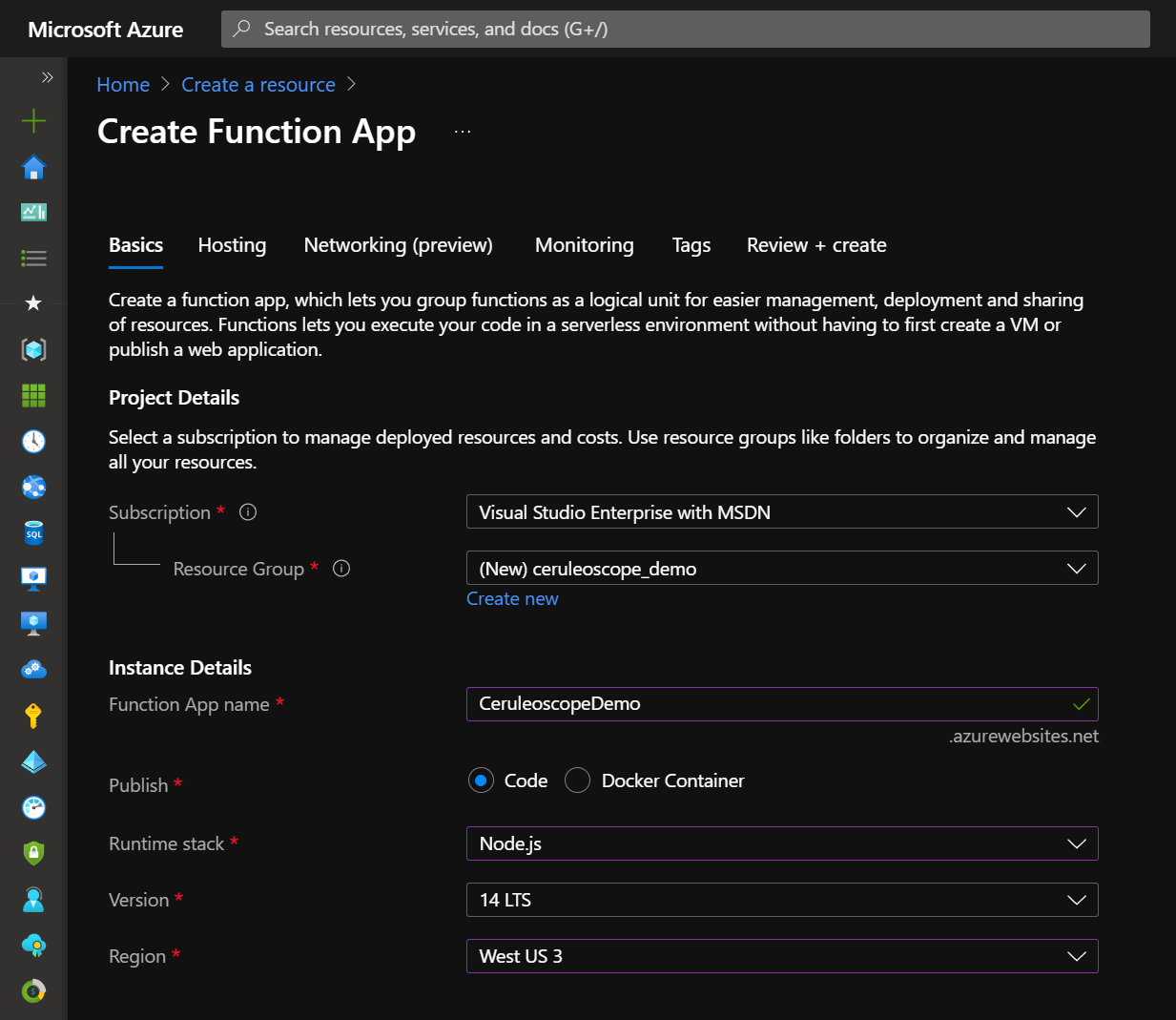Screen dimensions: 1176x1020
Task: Click the Microsoft Azure logo text
Action: click(x=106, y=30)
